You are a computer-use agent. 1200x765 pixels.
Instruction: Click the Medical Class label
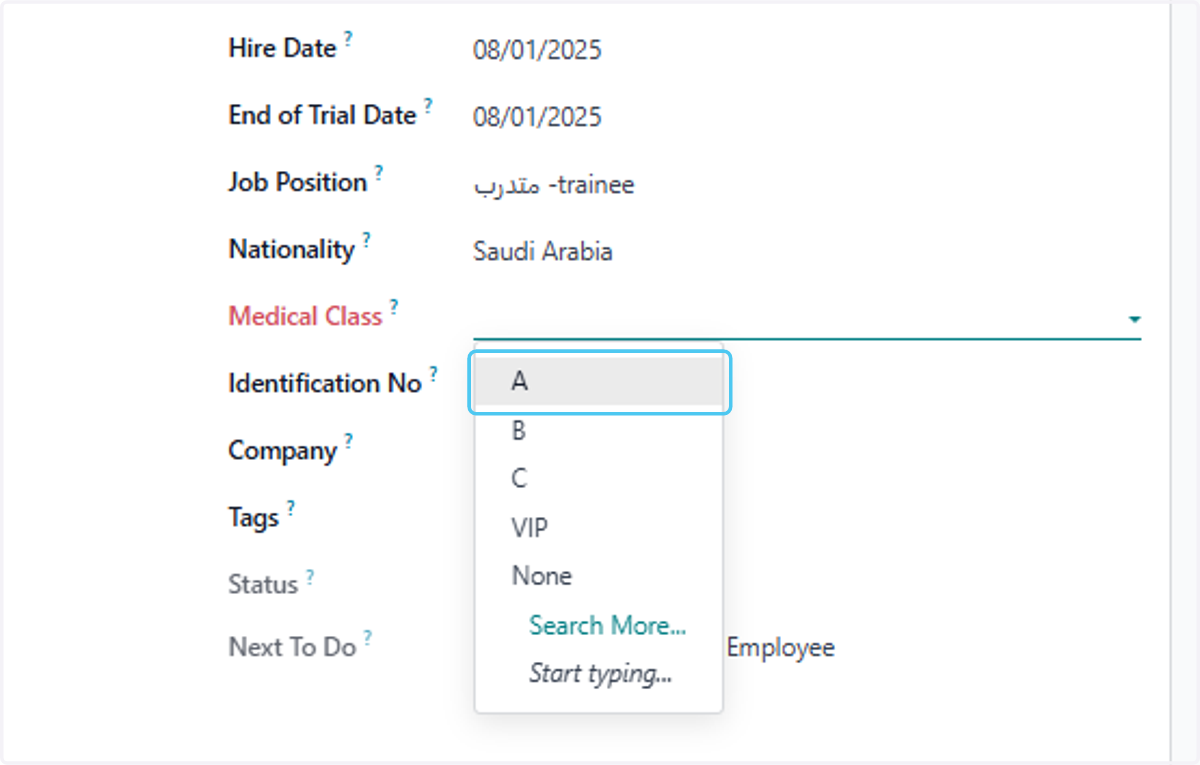click(x=305, y=317)
